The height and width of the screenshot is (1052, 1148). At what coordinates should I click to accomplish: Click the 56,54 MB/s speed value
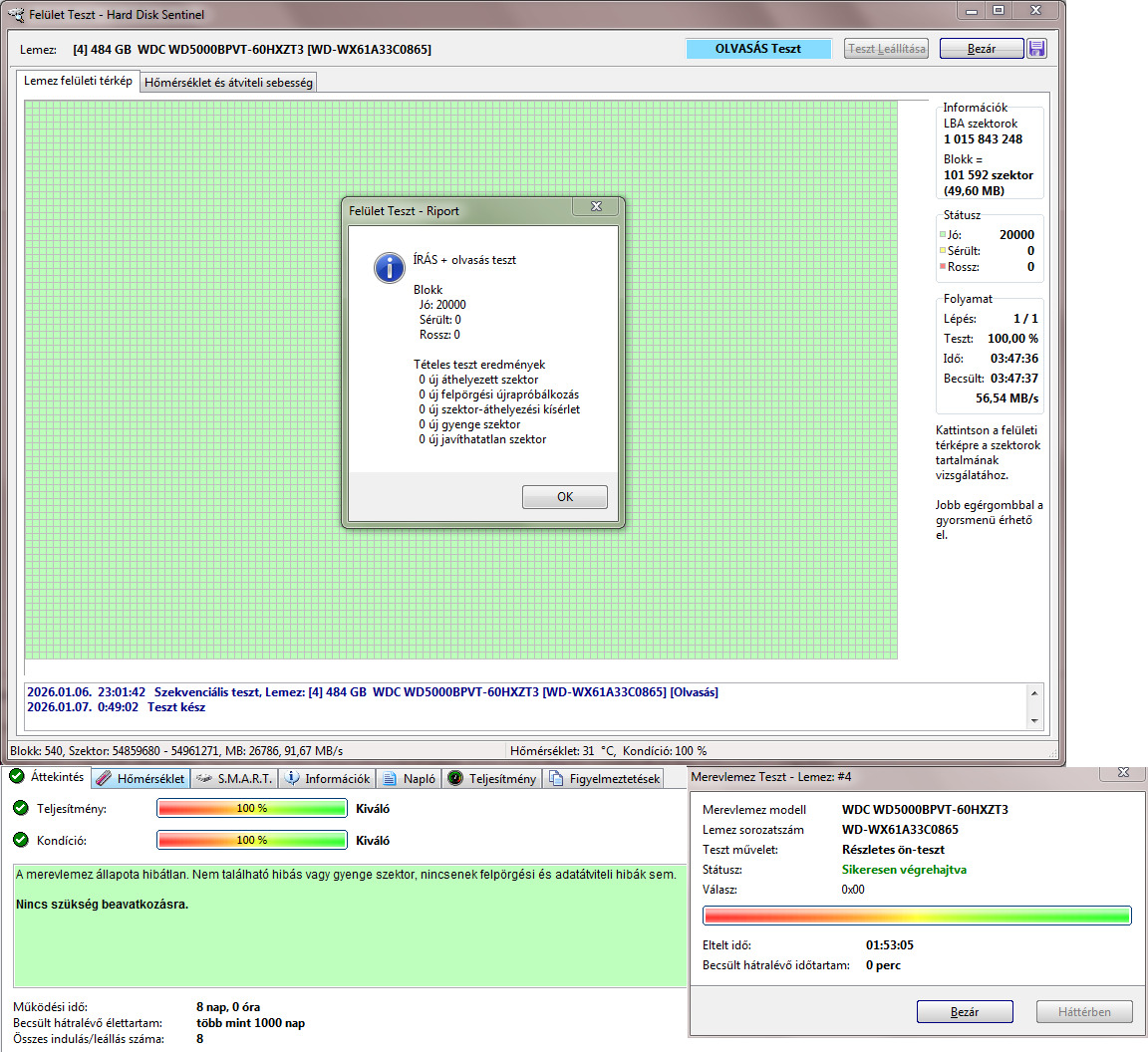pos(1006,398)
